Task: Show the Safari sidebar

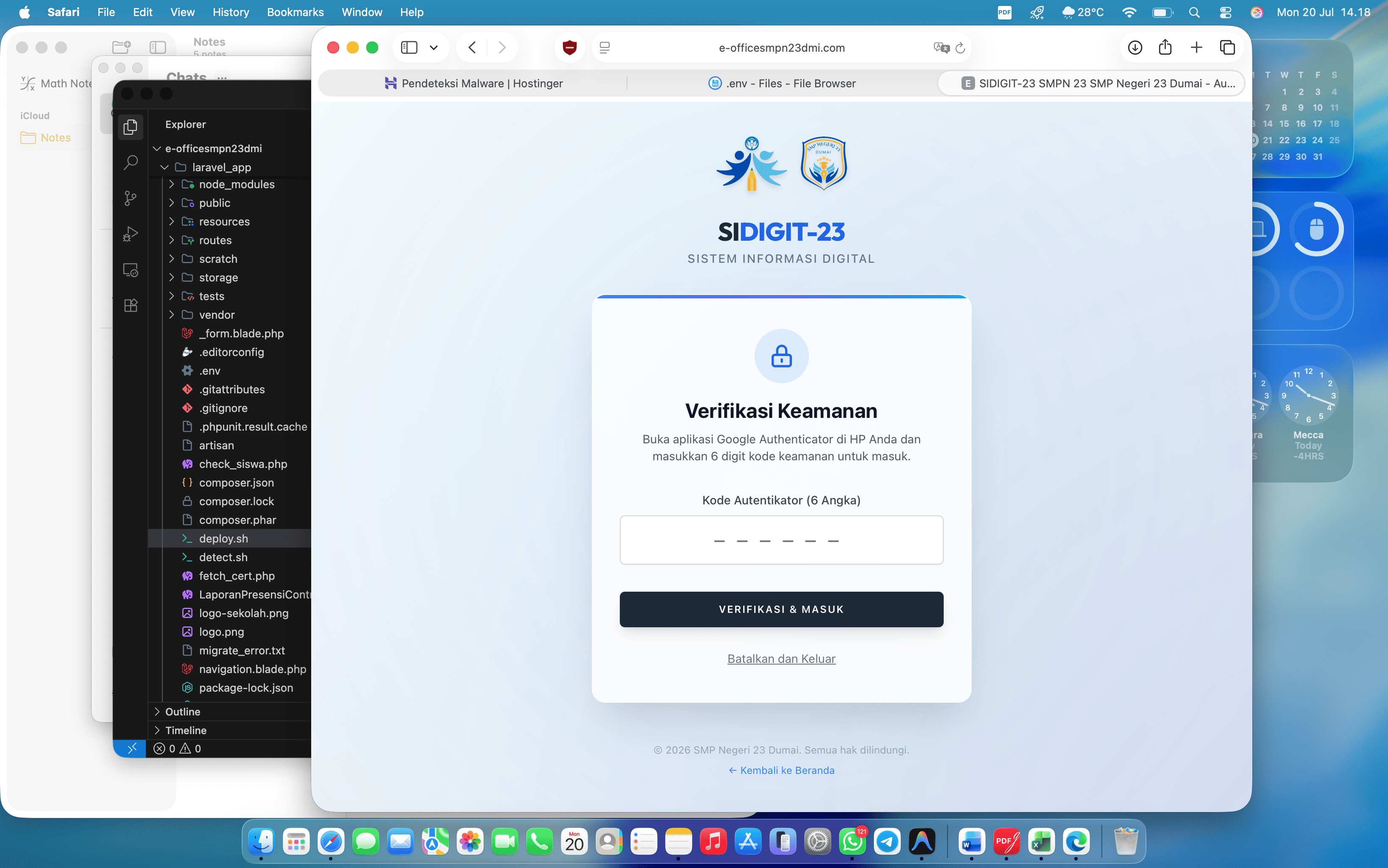Action: [x=409, y=47]
